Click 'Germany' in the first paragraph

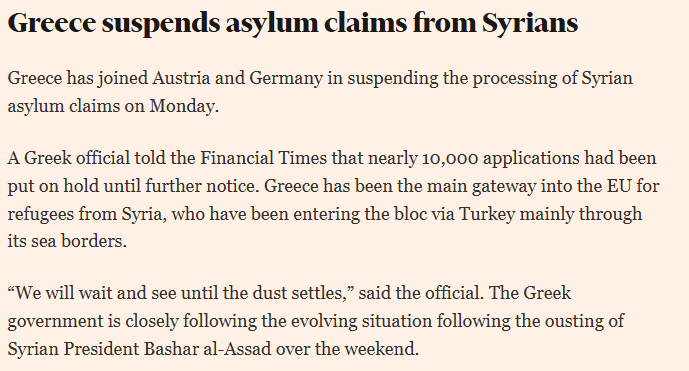point(286,79)
